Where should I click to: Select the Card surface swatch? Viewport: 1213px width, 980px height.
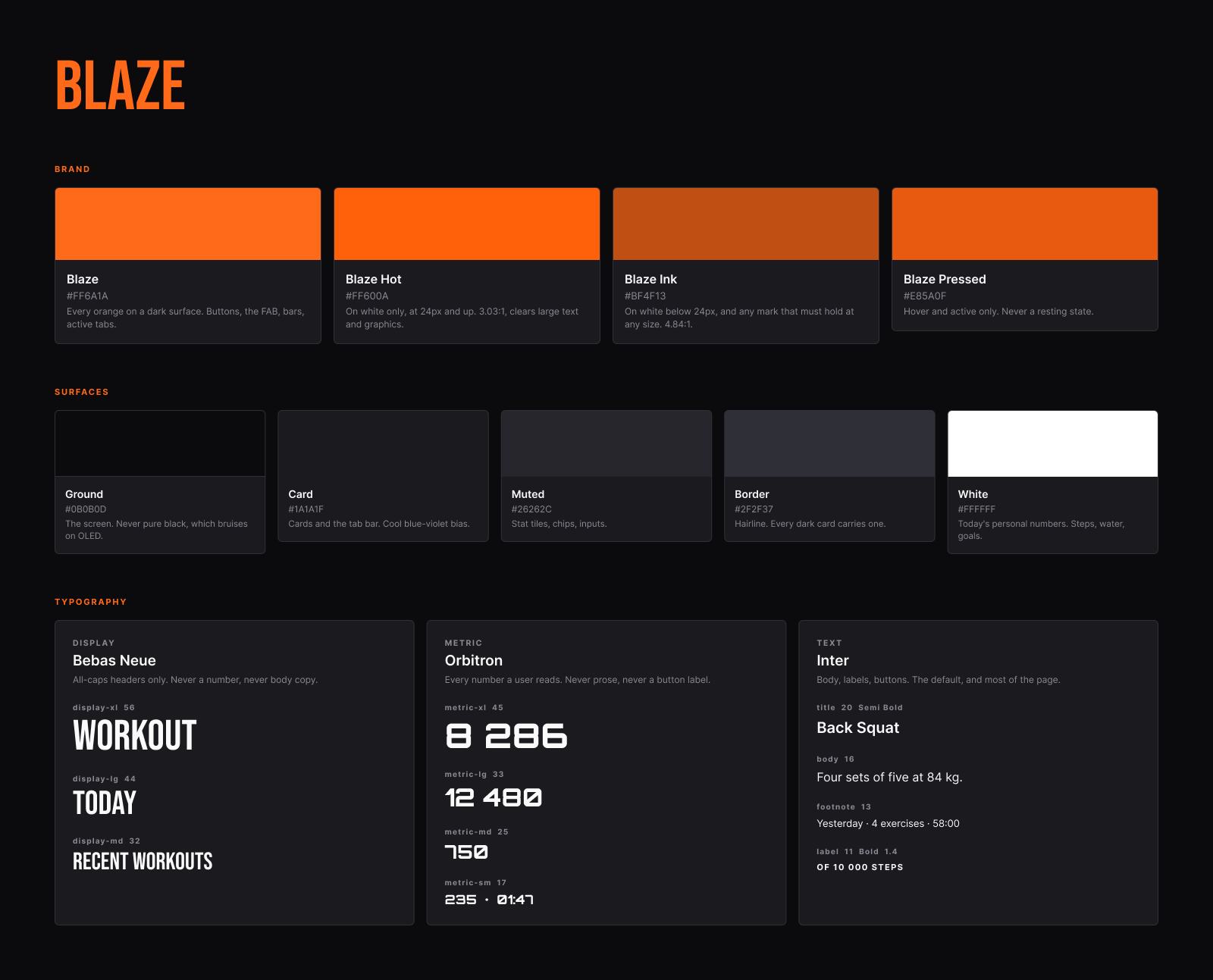click(x=383, y=444)
